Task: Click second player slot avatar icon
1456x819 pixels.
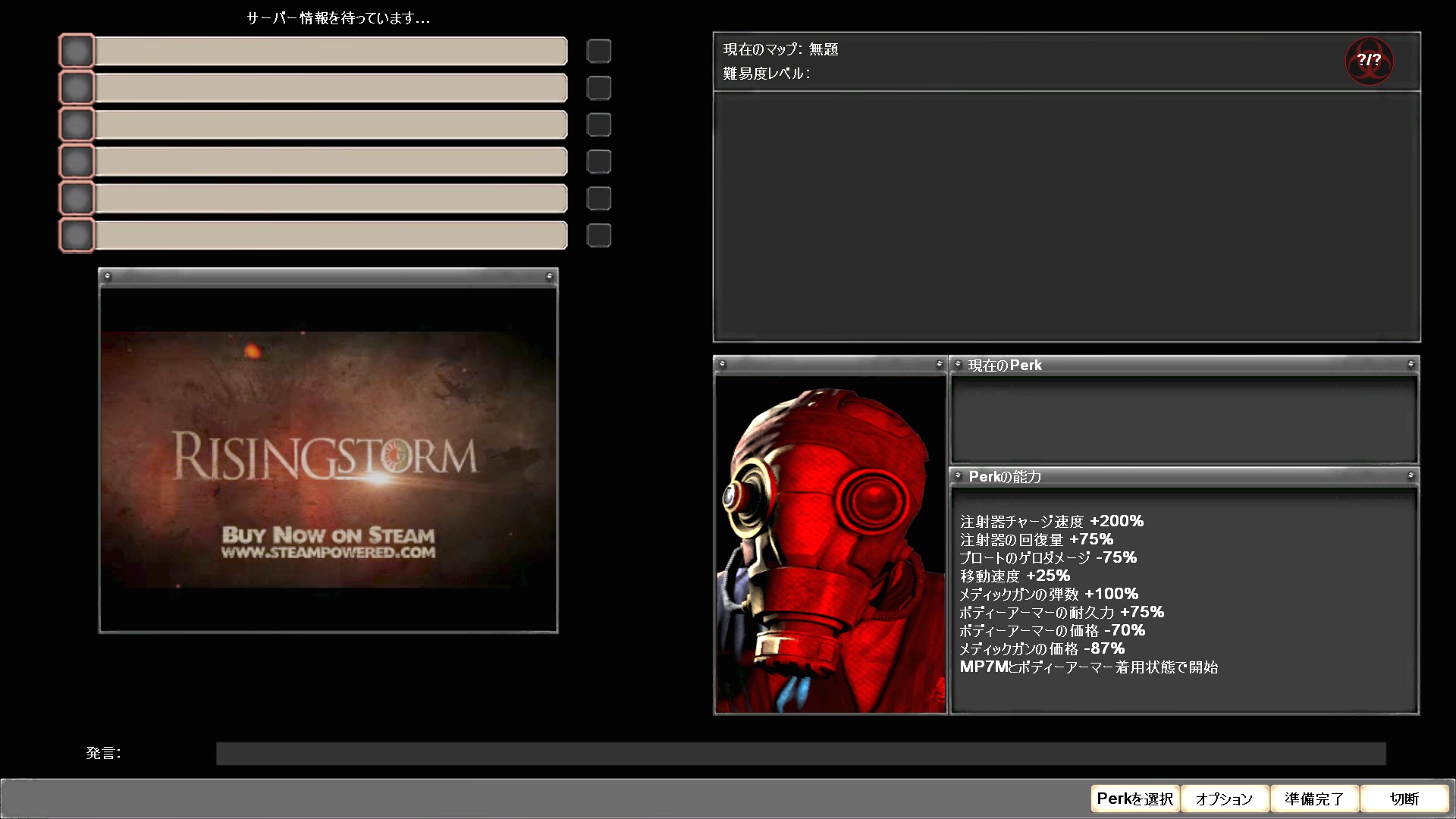Action: 77,88
